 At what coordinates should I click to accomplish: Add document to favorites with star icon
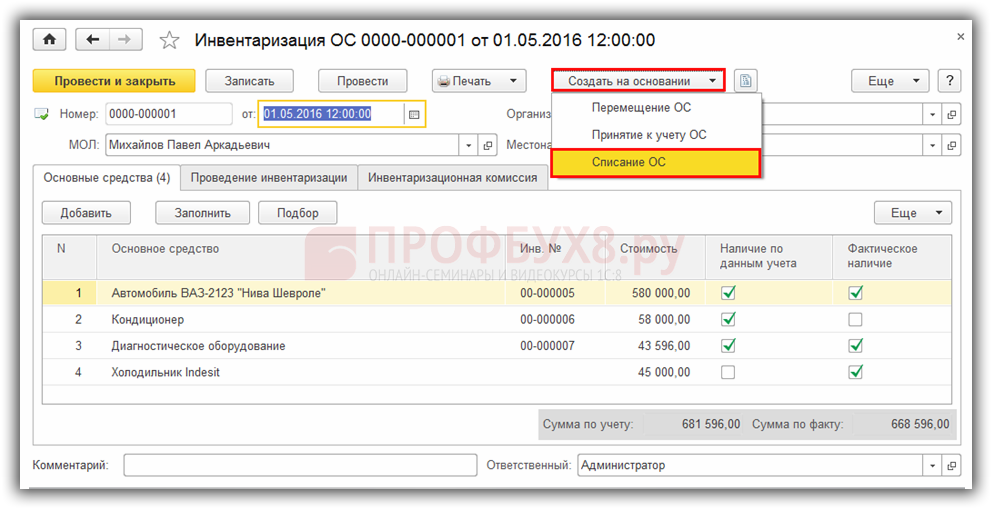click(x=169, y=41)
